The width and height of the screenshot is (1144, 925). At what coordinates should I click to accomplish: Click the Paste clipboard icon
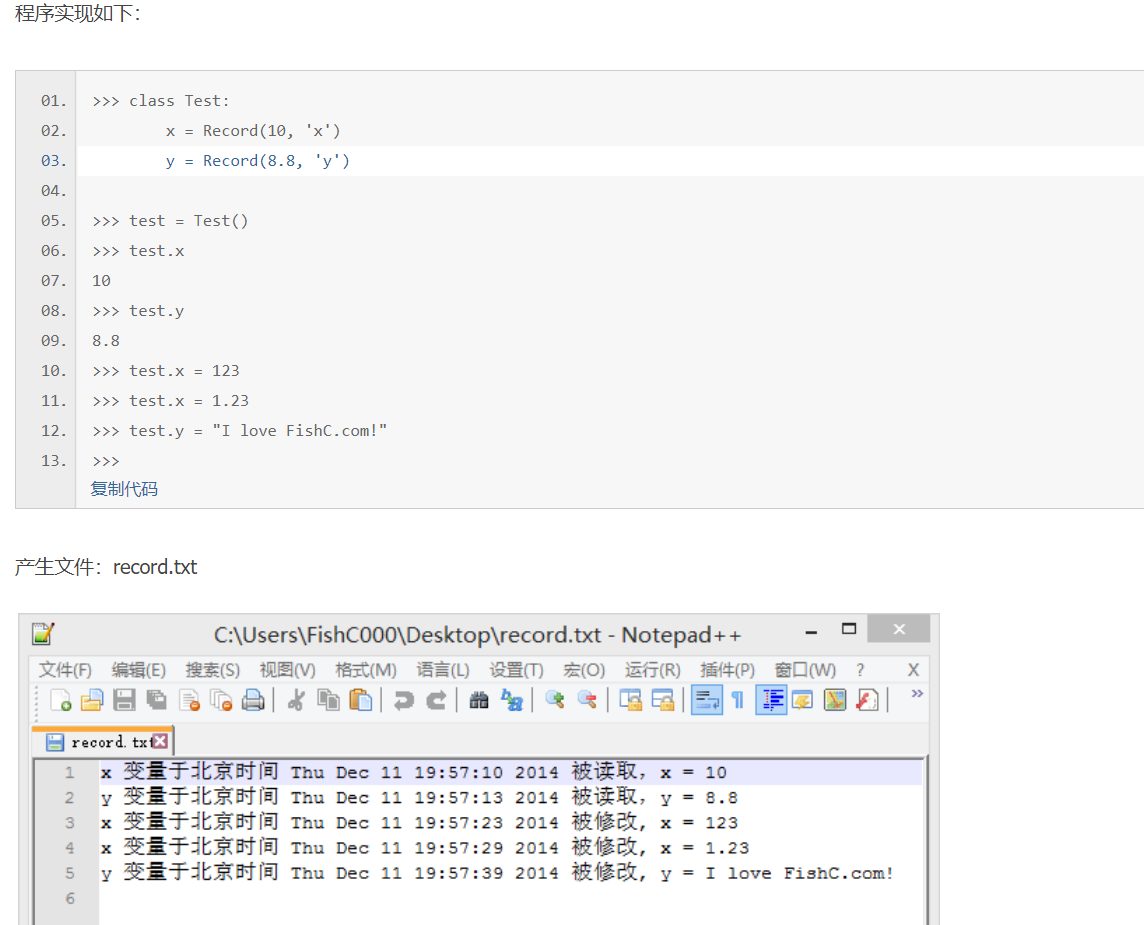point(360,700)
